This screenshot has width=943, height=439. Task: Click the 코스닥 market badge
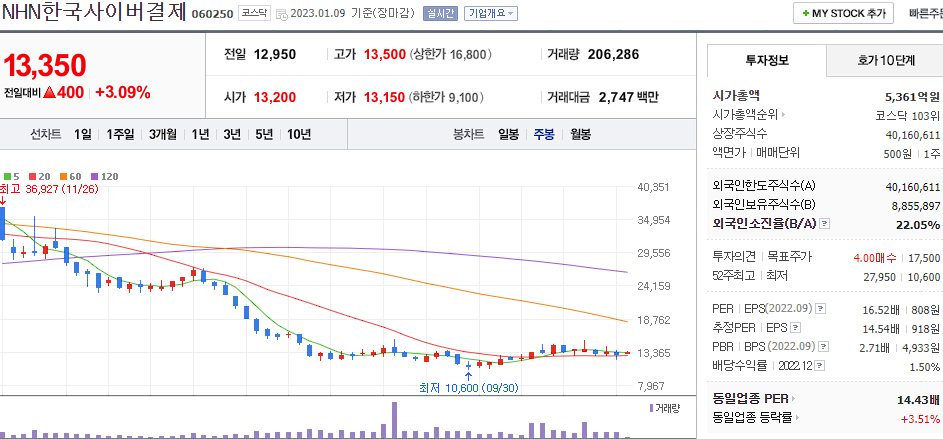click(254, 13)
